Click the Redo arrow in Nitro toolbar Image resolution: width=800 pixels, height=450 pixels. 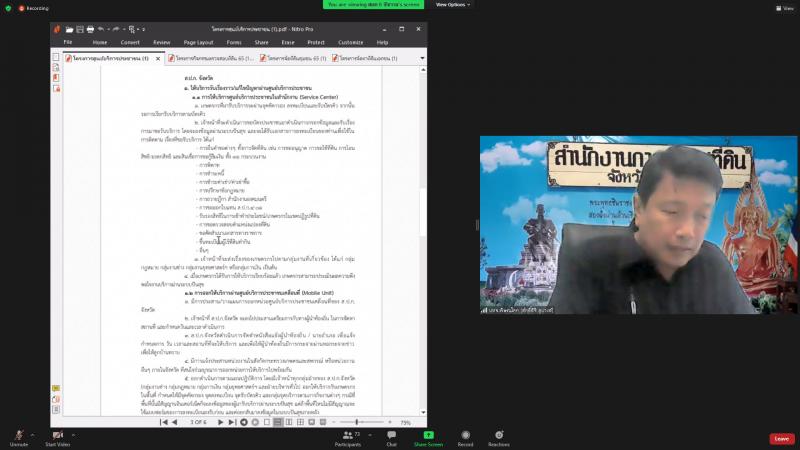coord(116,29)
